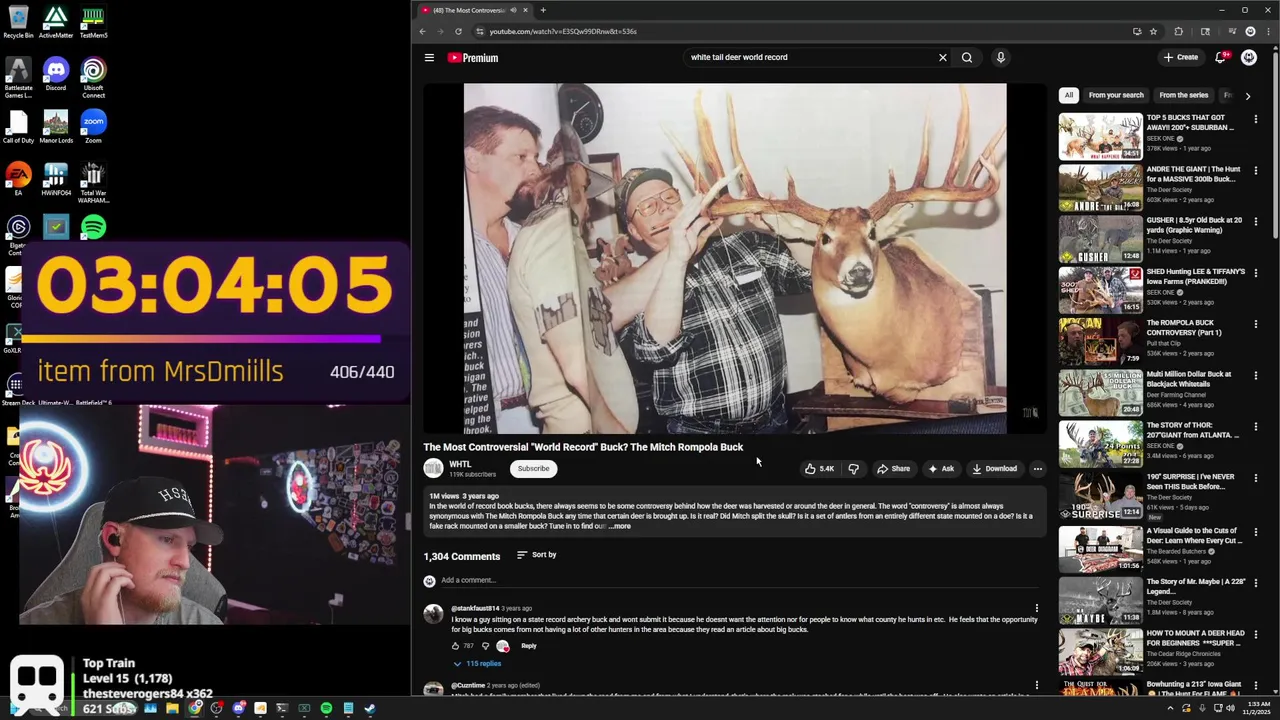Screen dimensions: 1280x720
Task: Open EA app desktop shortcut
Action: click(18, 180)
